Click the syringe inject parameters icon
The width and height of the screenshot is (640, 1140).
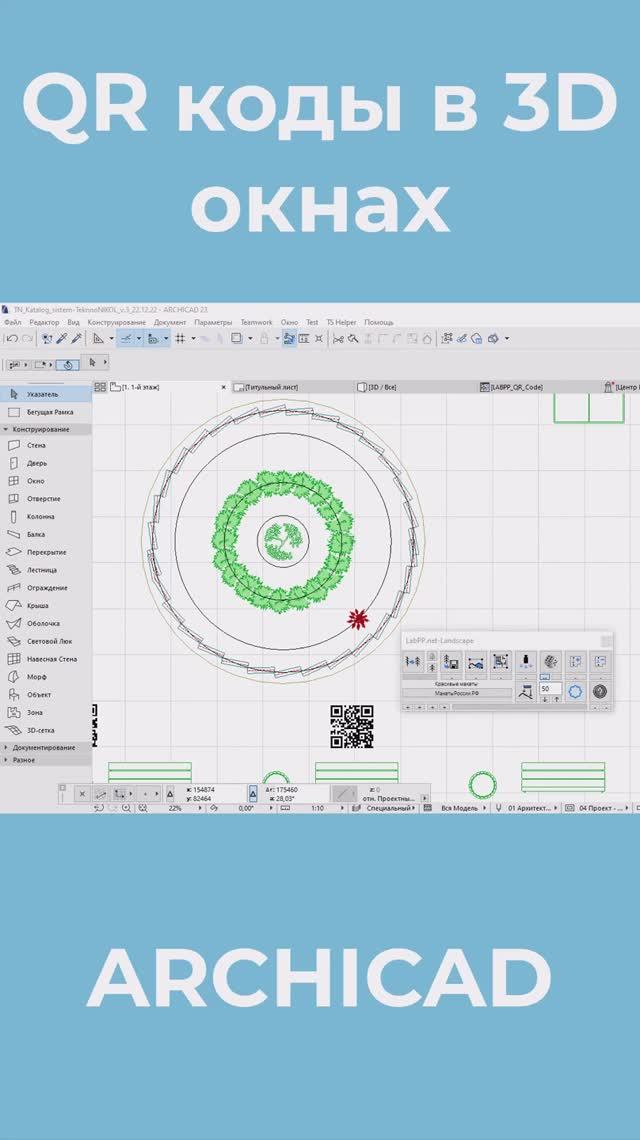[76, 338]
